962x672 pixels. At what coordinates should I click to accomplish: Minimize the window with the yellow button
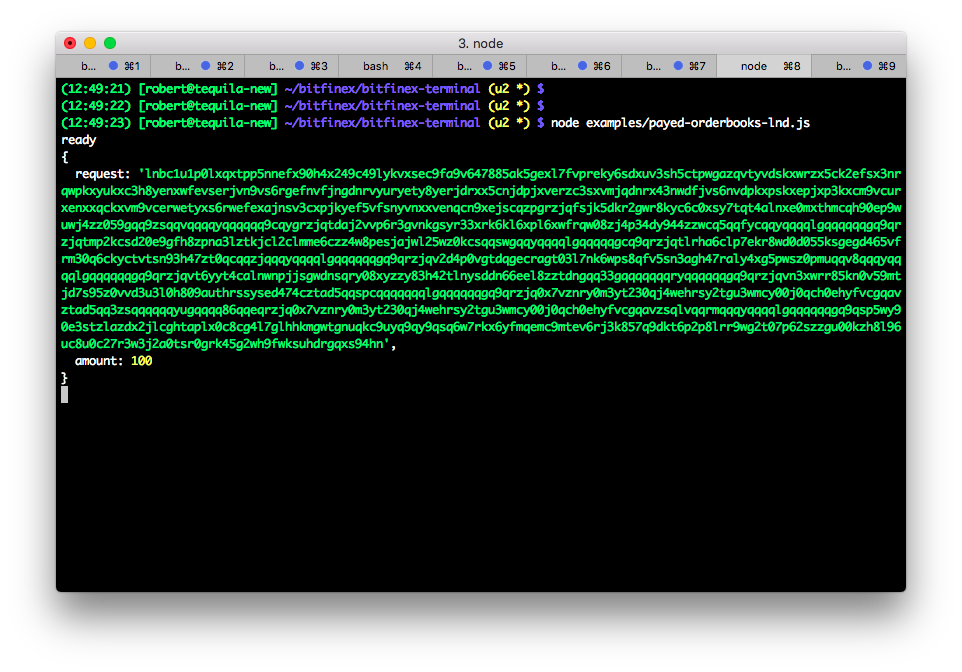pyautogui.click(x=90, y=43)
